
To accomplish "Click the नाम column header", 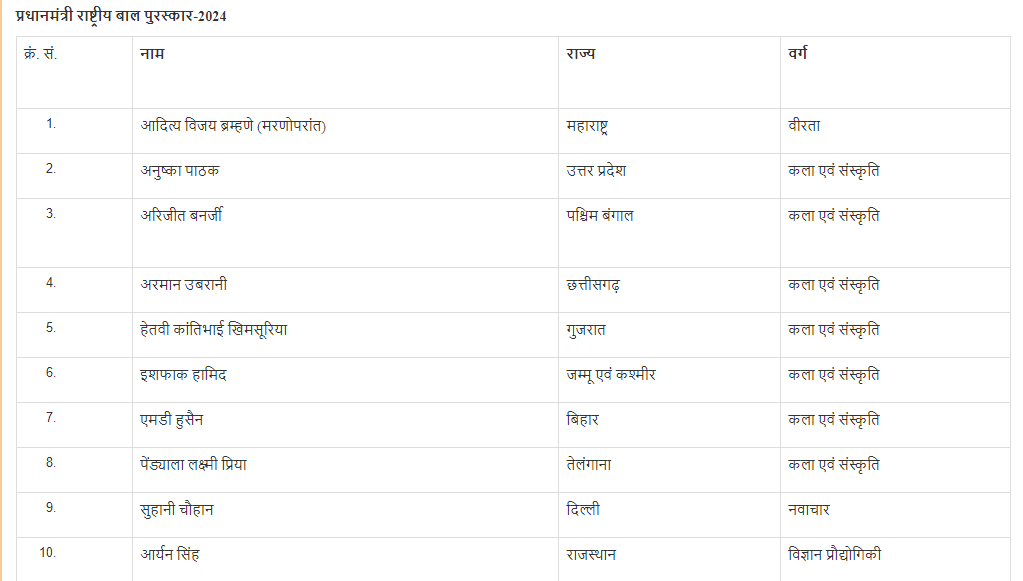I will pyautogui.click(x=152, y=54).
